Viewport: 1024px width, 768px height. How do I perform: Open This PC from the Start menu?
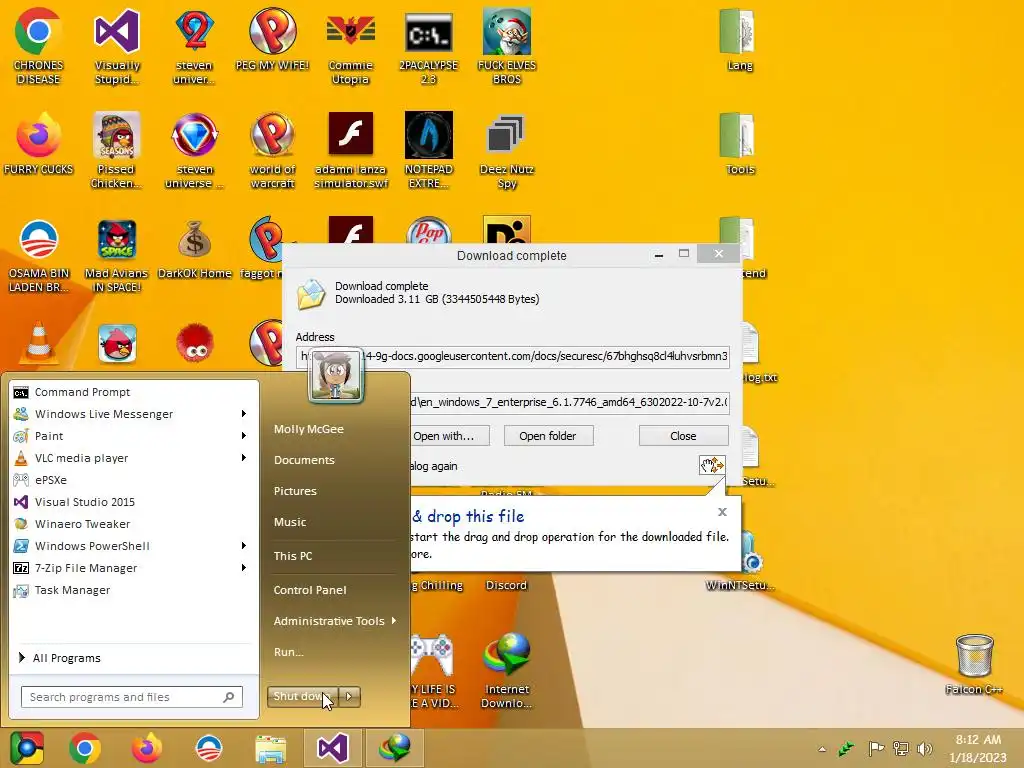(293, 556)
